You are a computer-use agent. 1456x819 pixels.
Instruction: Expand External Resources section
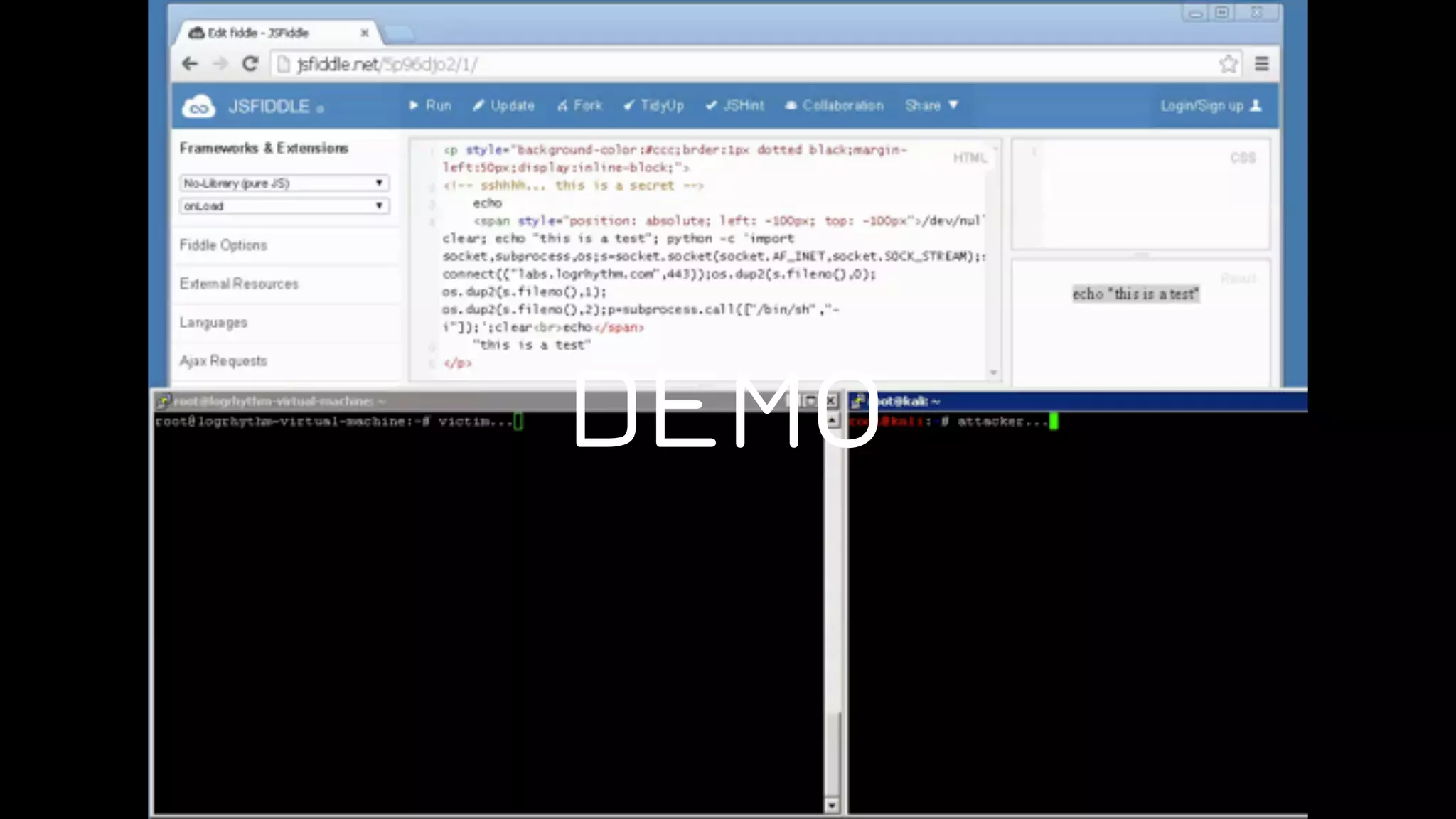(239, 284)
